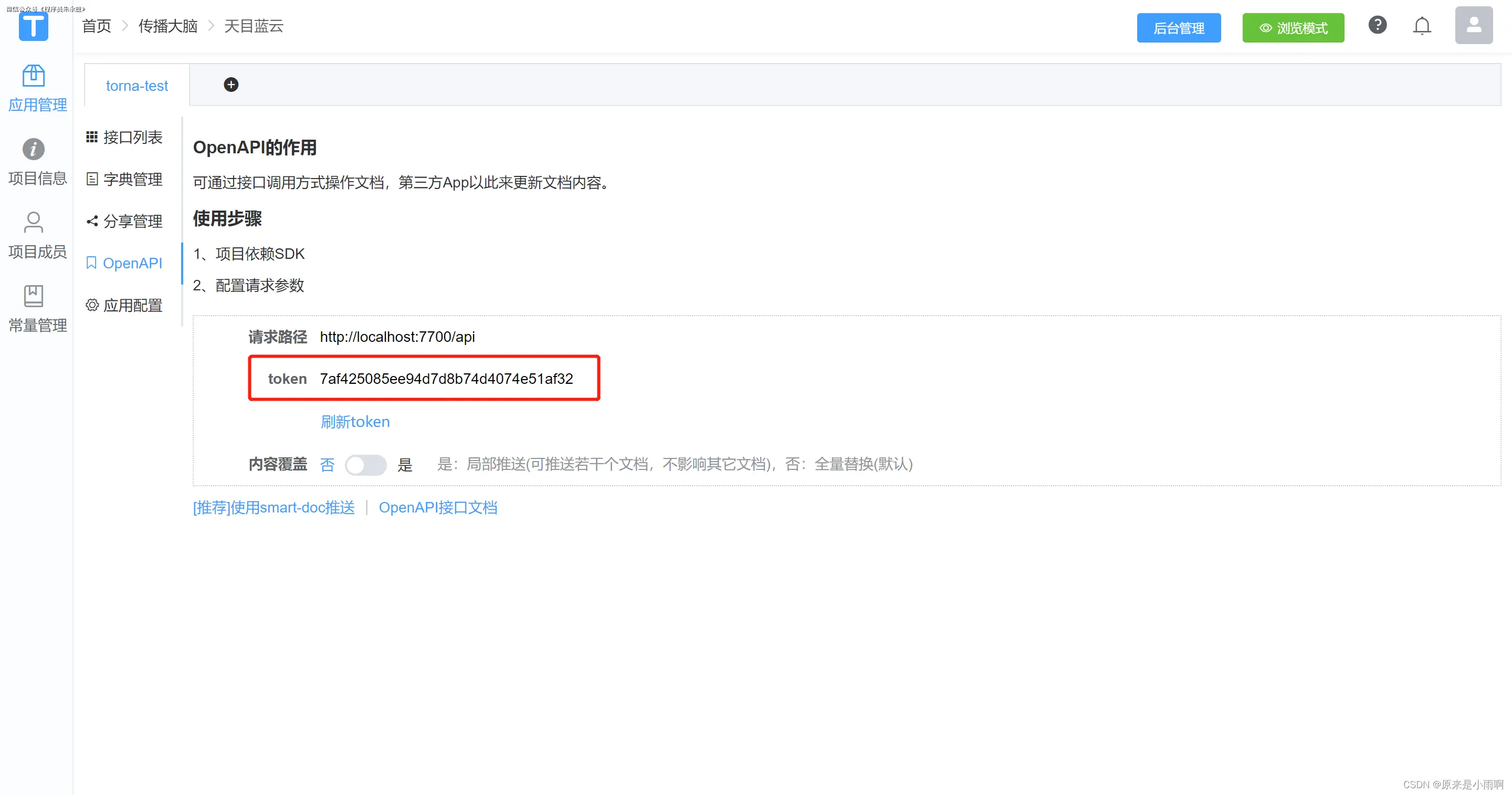Open 应用配置 menu item
This screenshot has width=1512, height=795.
pos(124,305)
